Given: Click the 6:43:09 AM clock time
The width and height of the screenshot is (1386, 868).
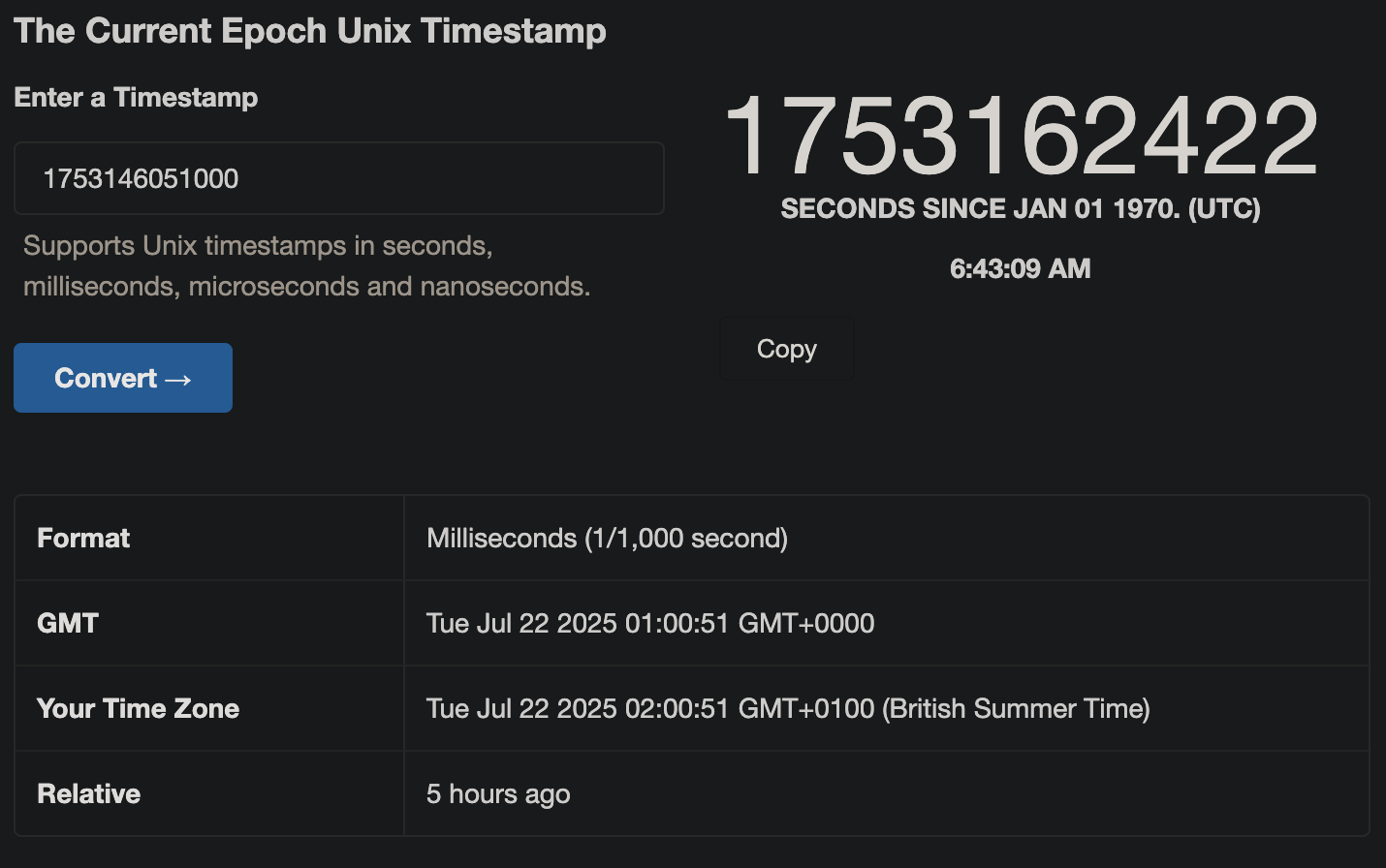Looking at the screenshot, I should [x=1020, y=268].
